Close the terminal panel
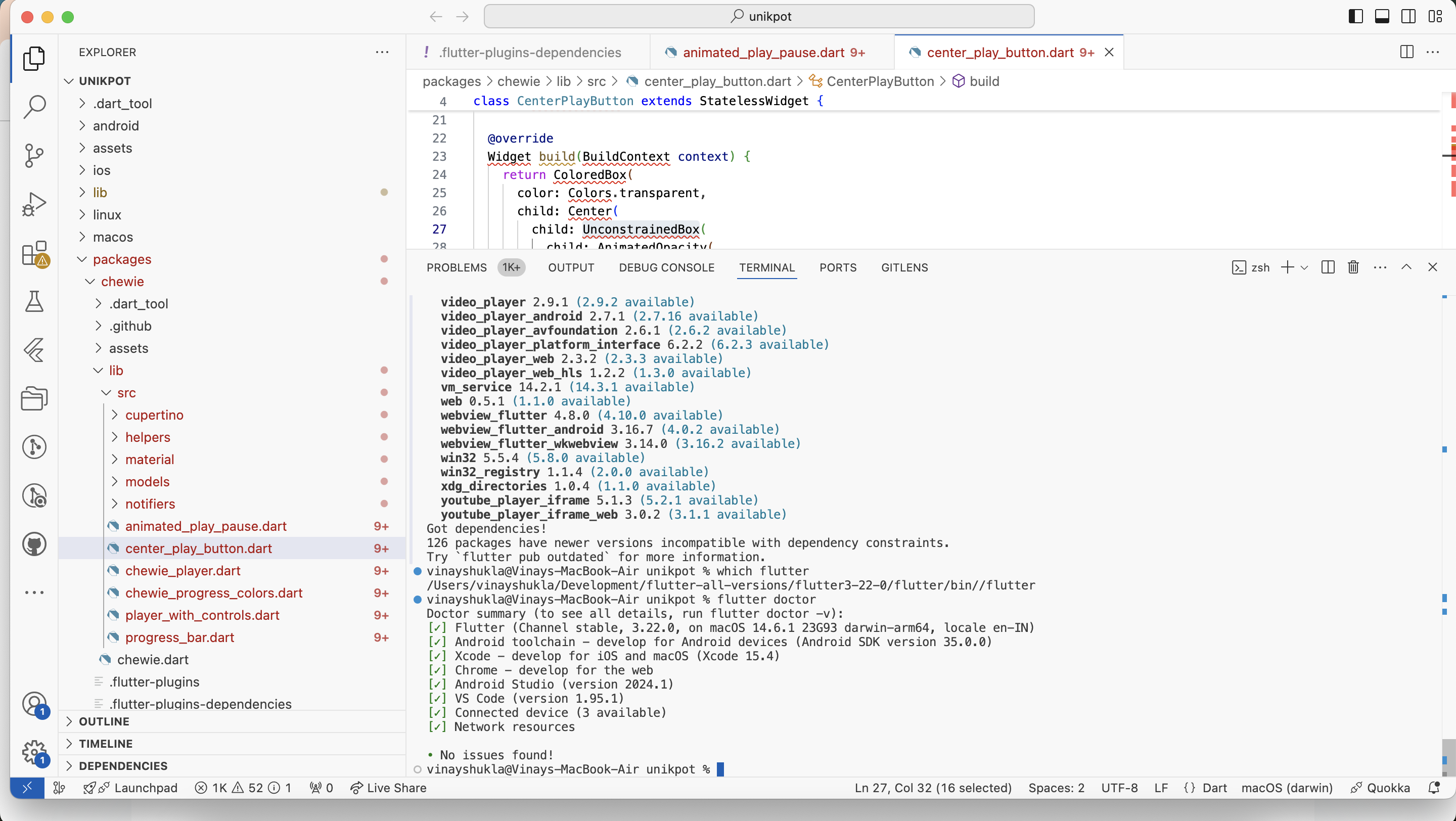This screenshot has height=821, width=1456. (x=1432, y=267)
